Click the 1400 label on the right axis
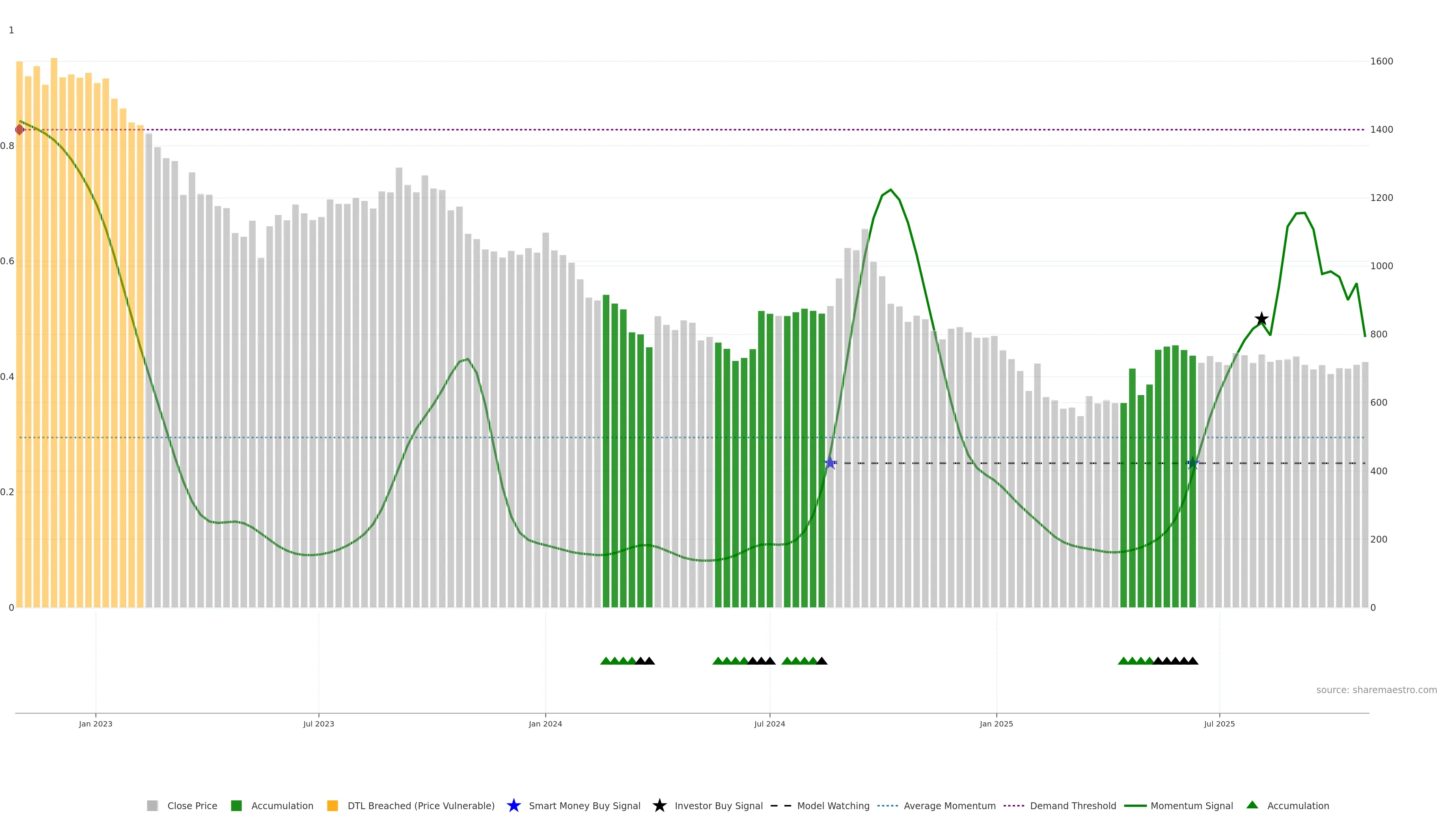The width and height of the screenshot is (1456, 819). click(x=1381, y=129)
